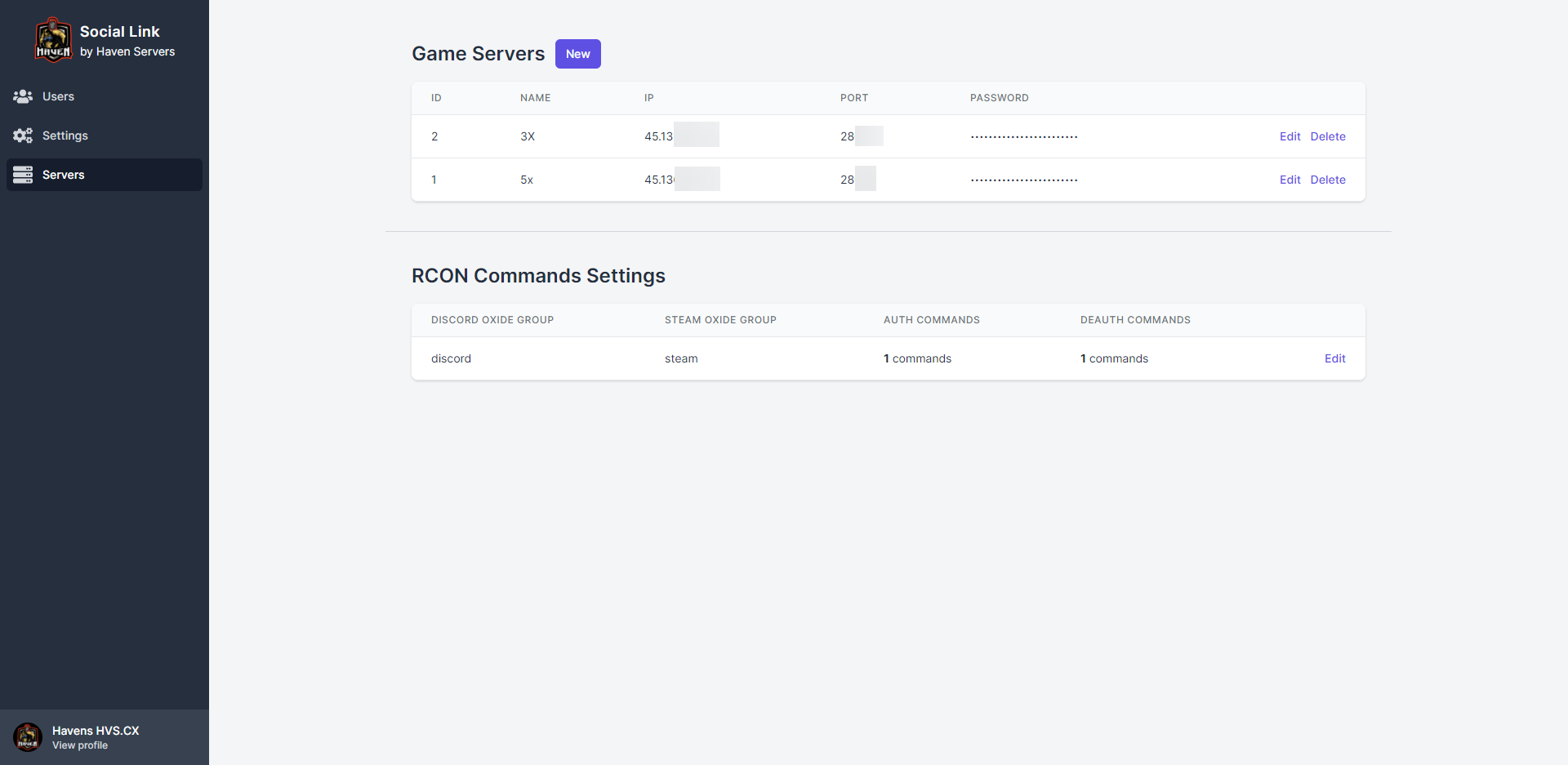
Task: Click the Users people icon in sidebar
Action: (23, 96)
